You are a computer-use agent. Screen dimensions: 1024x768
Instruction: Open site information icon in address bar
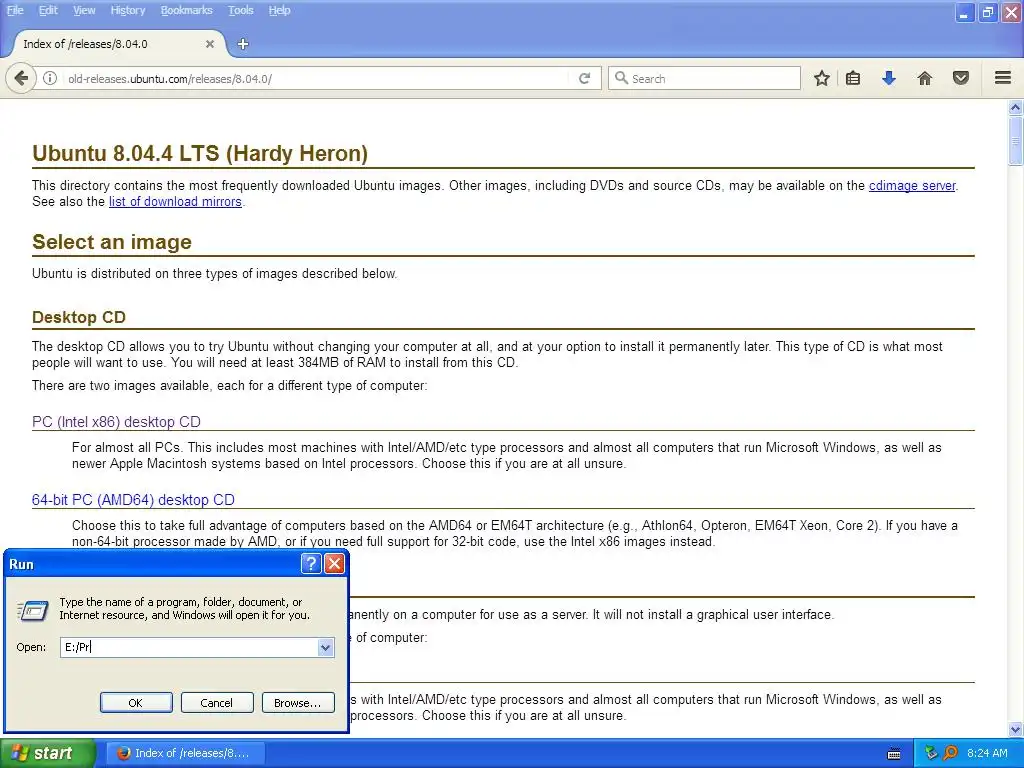point(50,78)
